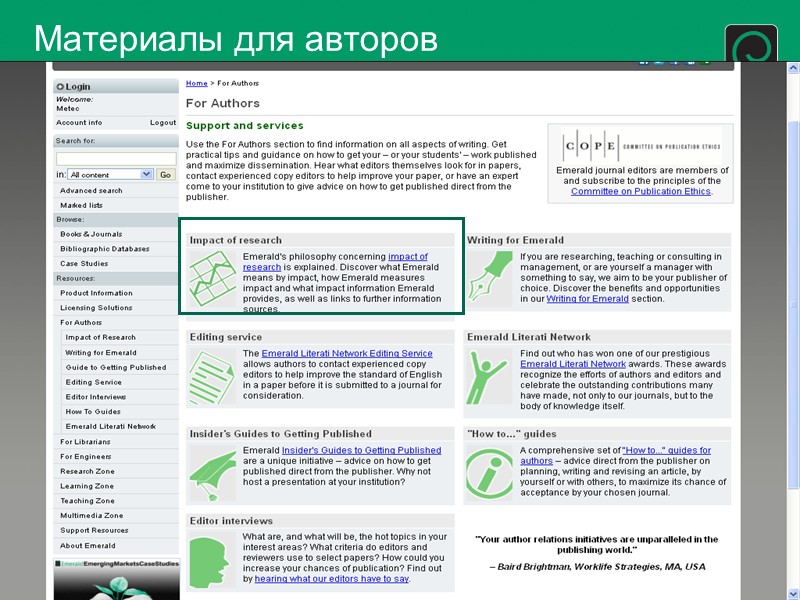This screenshot has height=600, width=800.
Task: Click the Login key icon in sidebar
Action: (61, 86)
